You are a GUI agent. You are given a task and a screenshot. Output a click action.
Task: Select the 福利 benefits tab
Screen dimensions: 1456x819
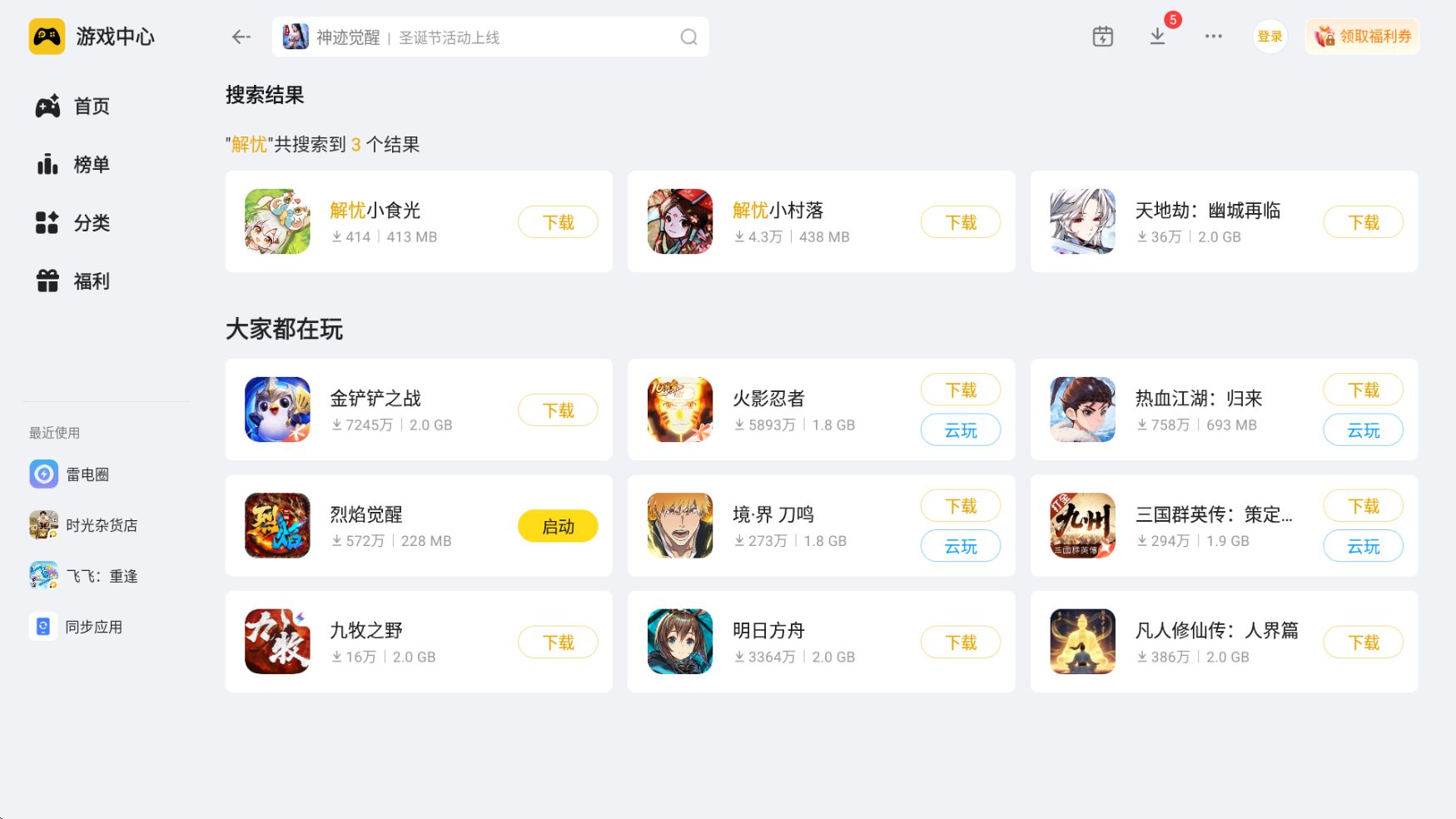(x=73, y=281)
